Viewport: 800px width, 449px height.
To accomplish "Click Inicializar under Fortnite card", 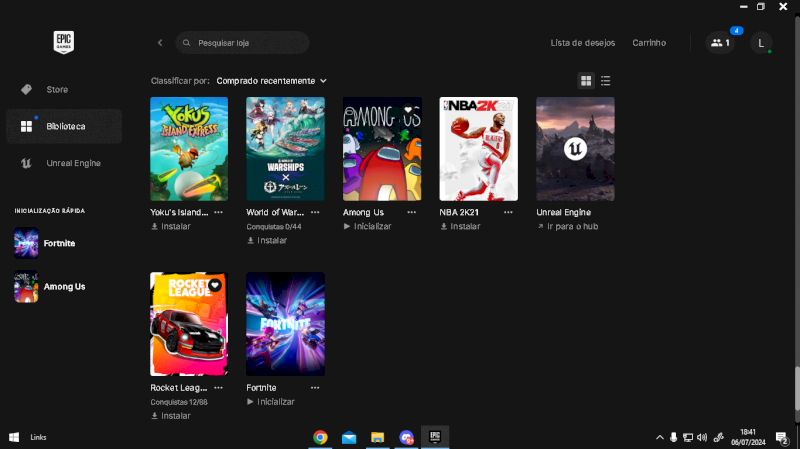I will tap(271, 402).
